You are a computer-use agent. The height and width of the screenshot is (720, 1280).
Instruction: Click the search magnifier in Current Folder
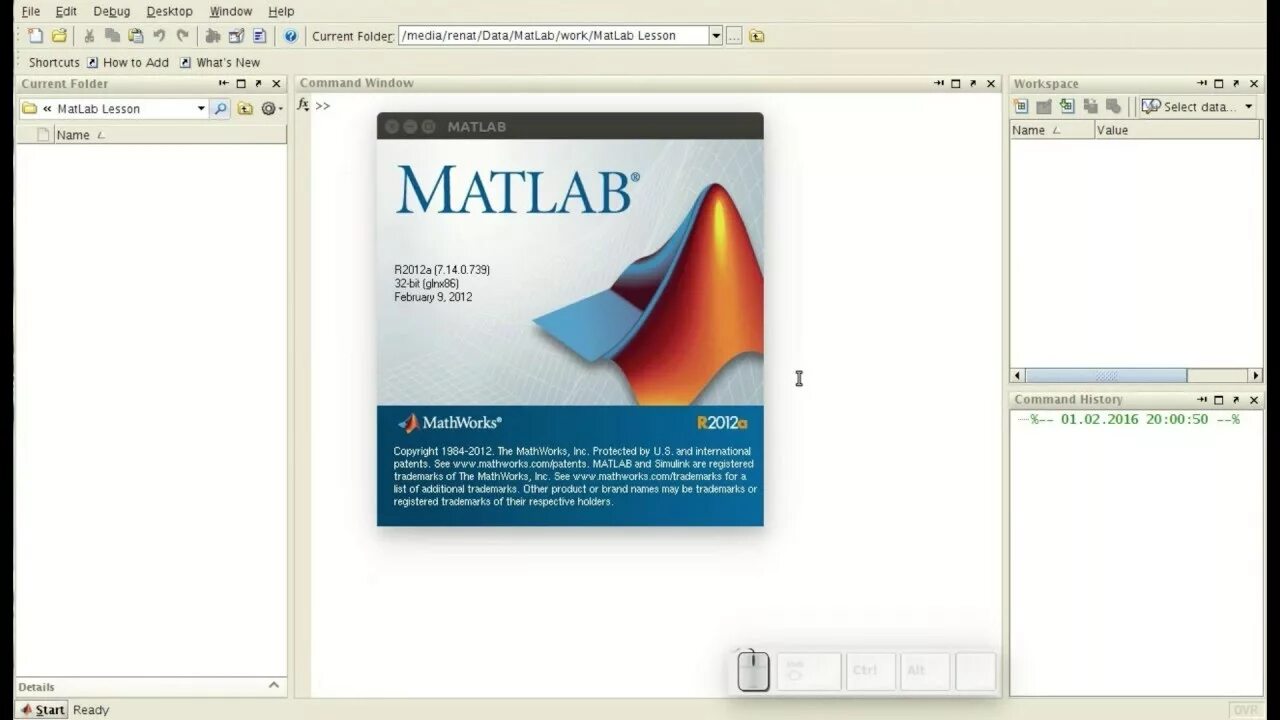[x=220, y=108]
